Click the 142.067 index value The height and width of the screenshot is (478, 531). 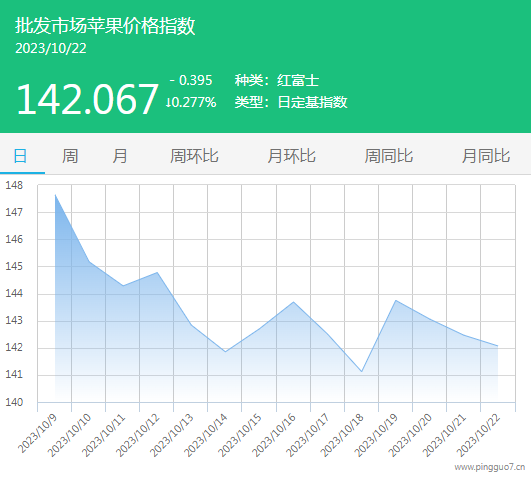pos(87,99)
